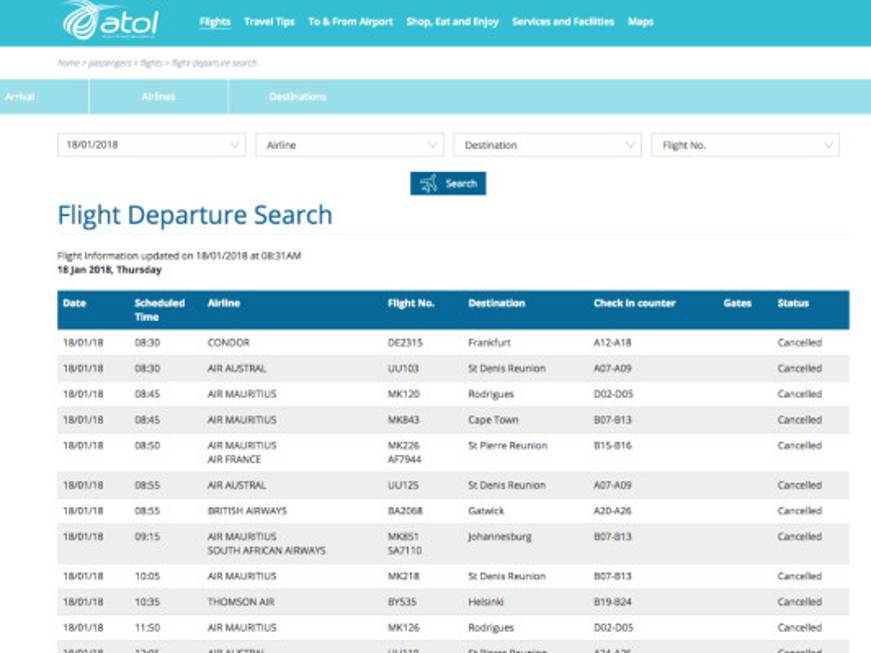
Task: Click the Gates column header
Action: (737, 303)
